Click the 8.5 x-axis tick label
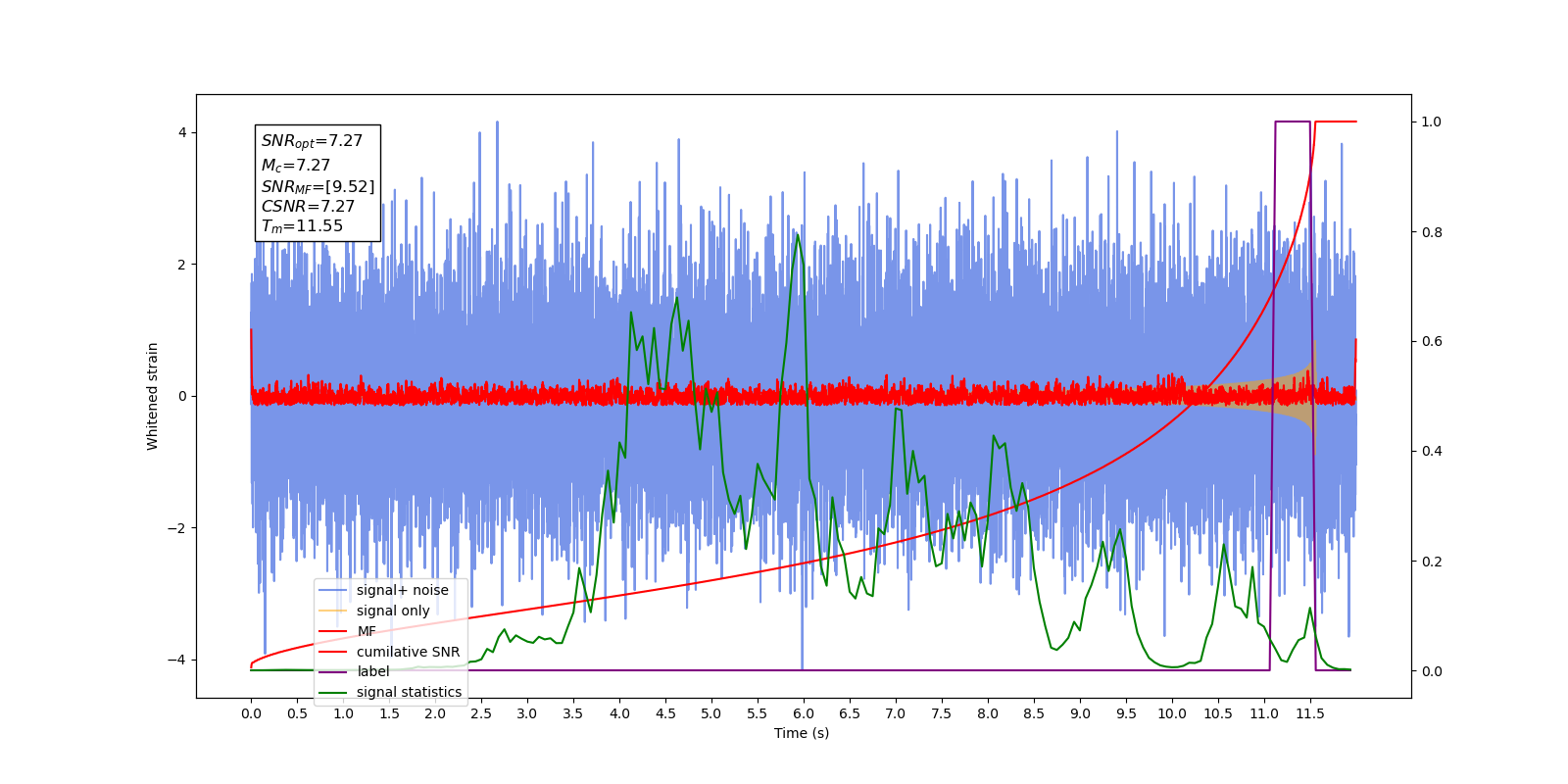Viewport: 1568px width, 784px height. [1034, 713]
